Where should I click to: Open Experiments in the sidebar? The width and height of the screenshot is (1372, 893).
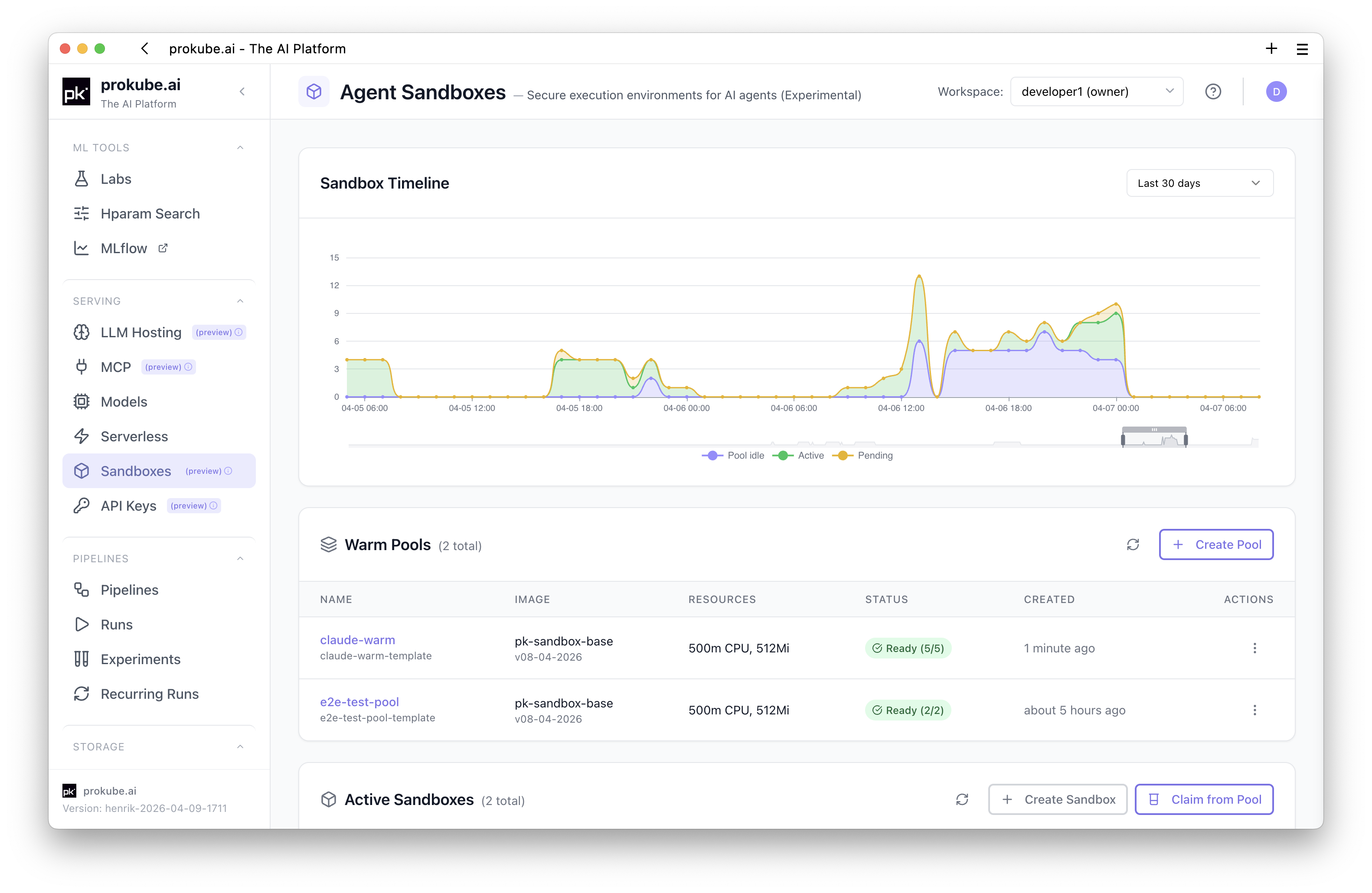pos(159,658)
